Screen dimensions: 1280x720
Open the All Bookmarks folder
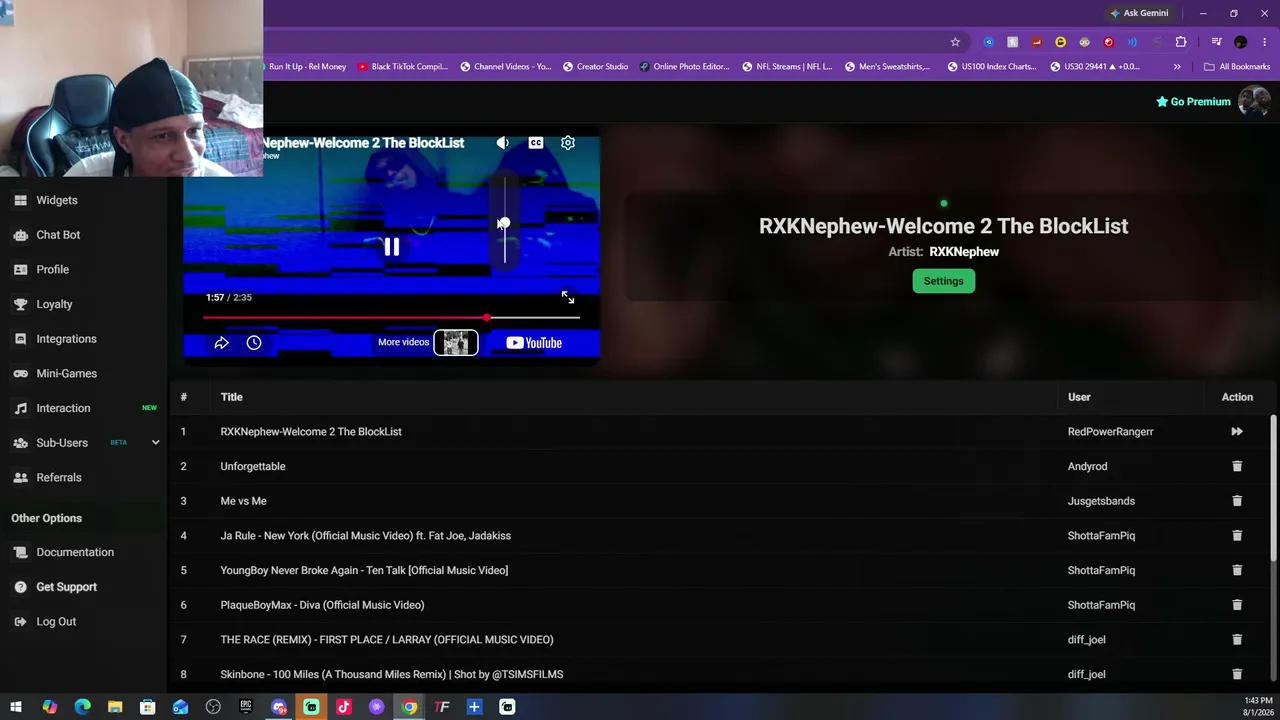(1237, 67)
